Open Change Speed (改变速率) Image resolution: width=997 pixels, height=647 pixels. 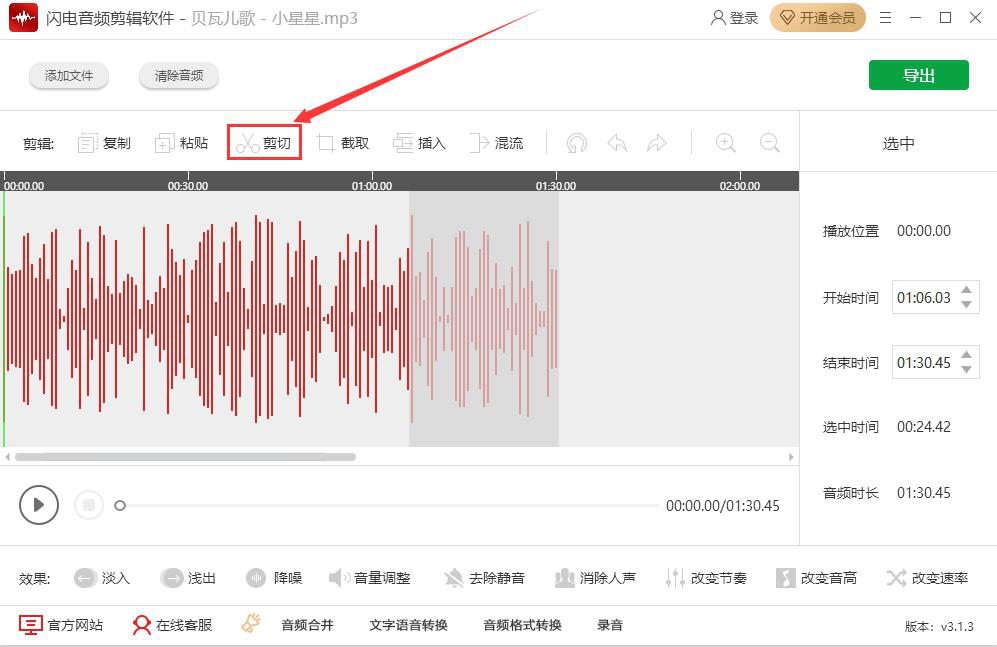pyautogui.click(x=928, y=578)
